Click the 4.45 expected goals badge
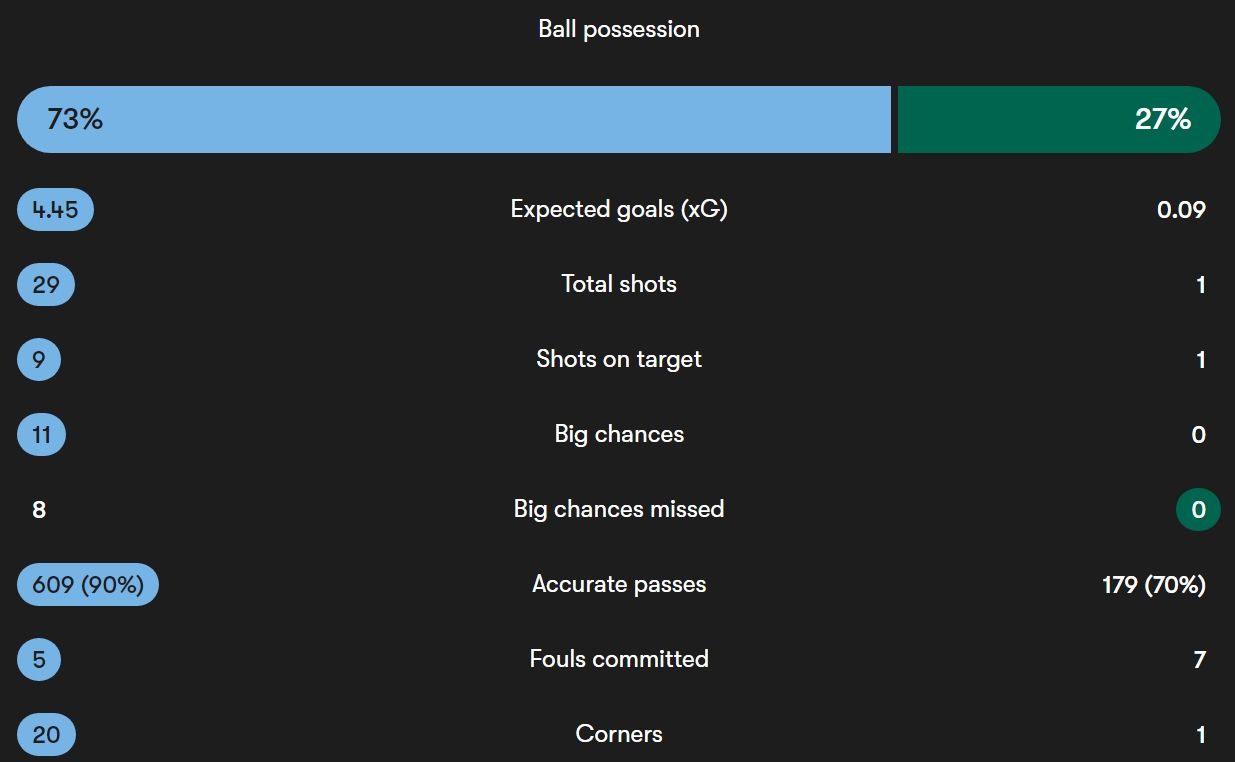The image size is (1235, 762). coord(55,210)
